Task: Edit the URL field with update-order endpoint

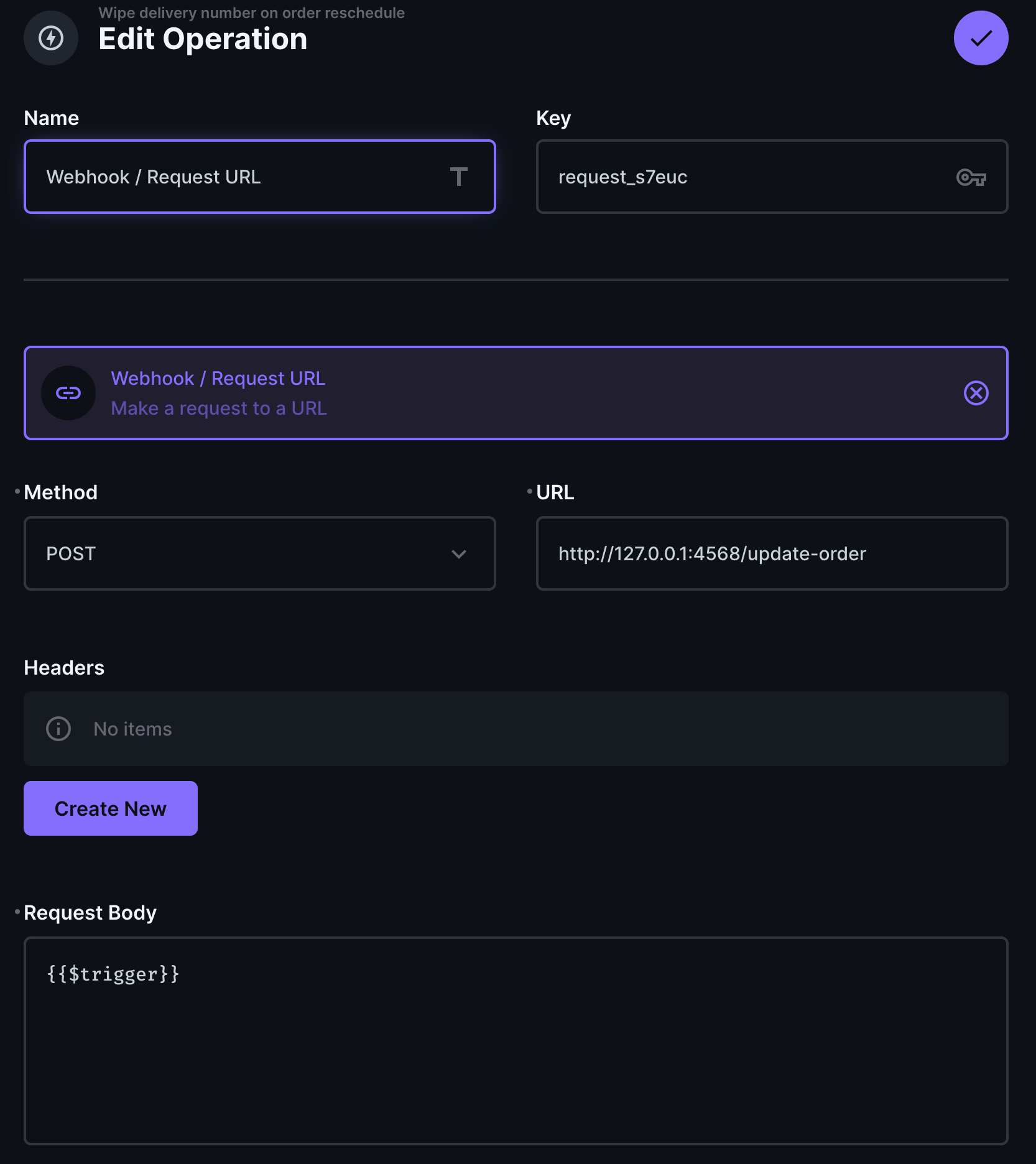Action: point(772,553)
